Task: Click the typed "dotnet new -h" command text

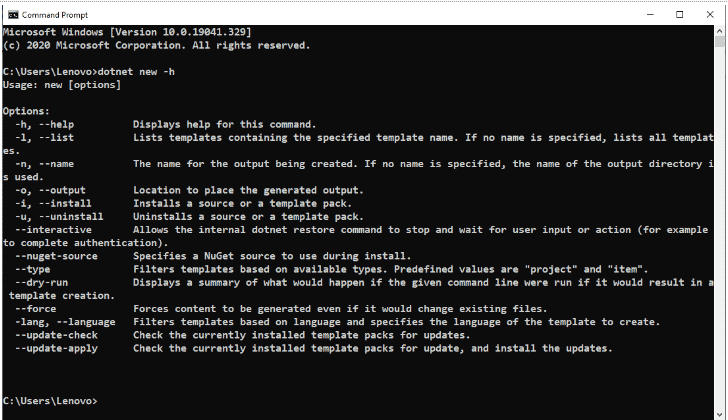Action: [x=136, y=71]
